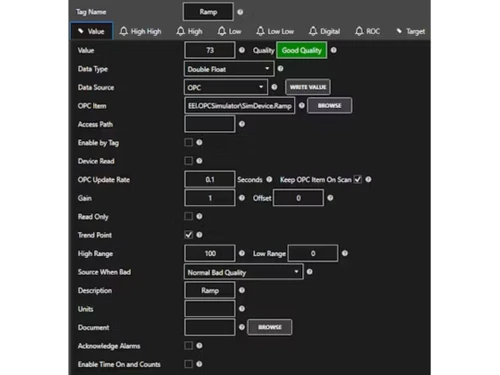This screenshot has height=375, width=500.
Task: Open the Data Source OPC dropdown
Action: click(x=226, y=87)
